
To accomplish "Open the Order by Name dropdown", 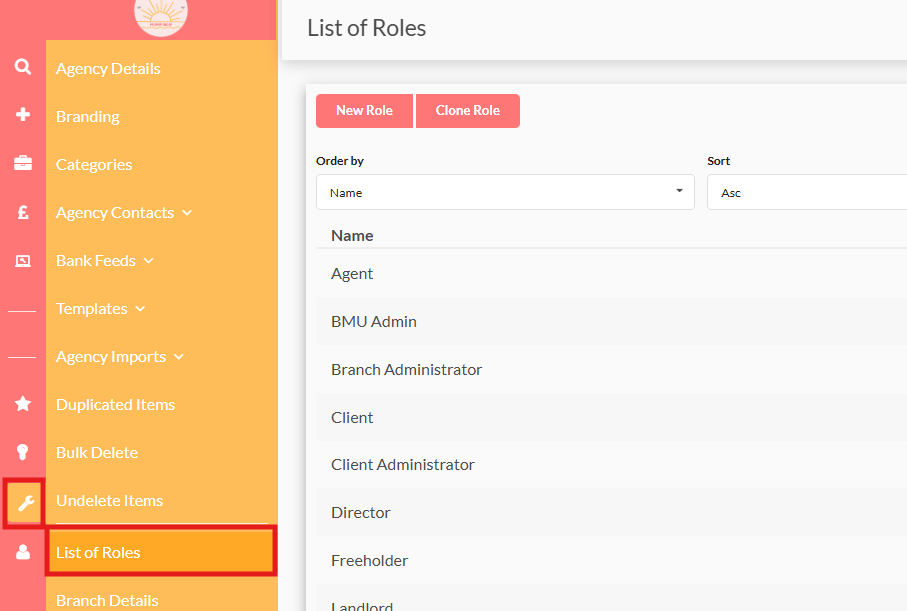I will 505,192.
